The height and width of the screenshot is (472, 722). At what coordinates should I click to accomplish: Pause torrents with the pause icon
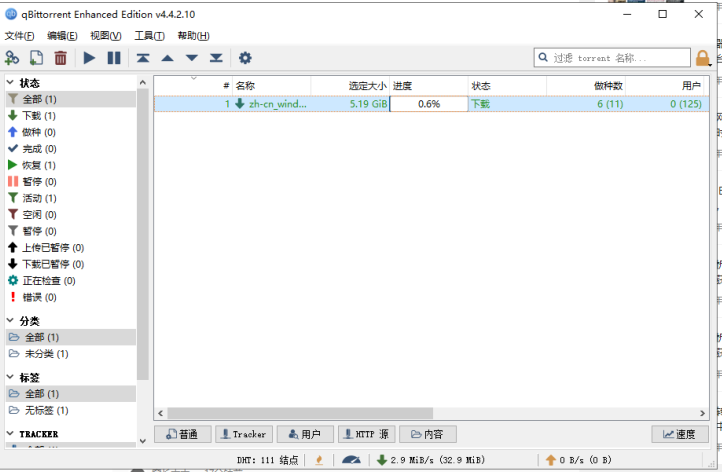click(x=114, y=58)
